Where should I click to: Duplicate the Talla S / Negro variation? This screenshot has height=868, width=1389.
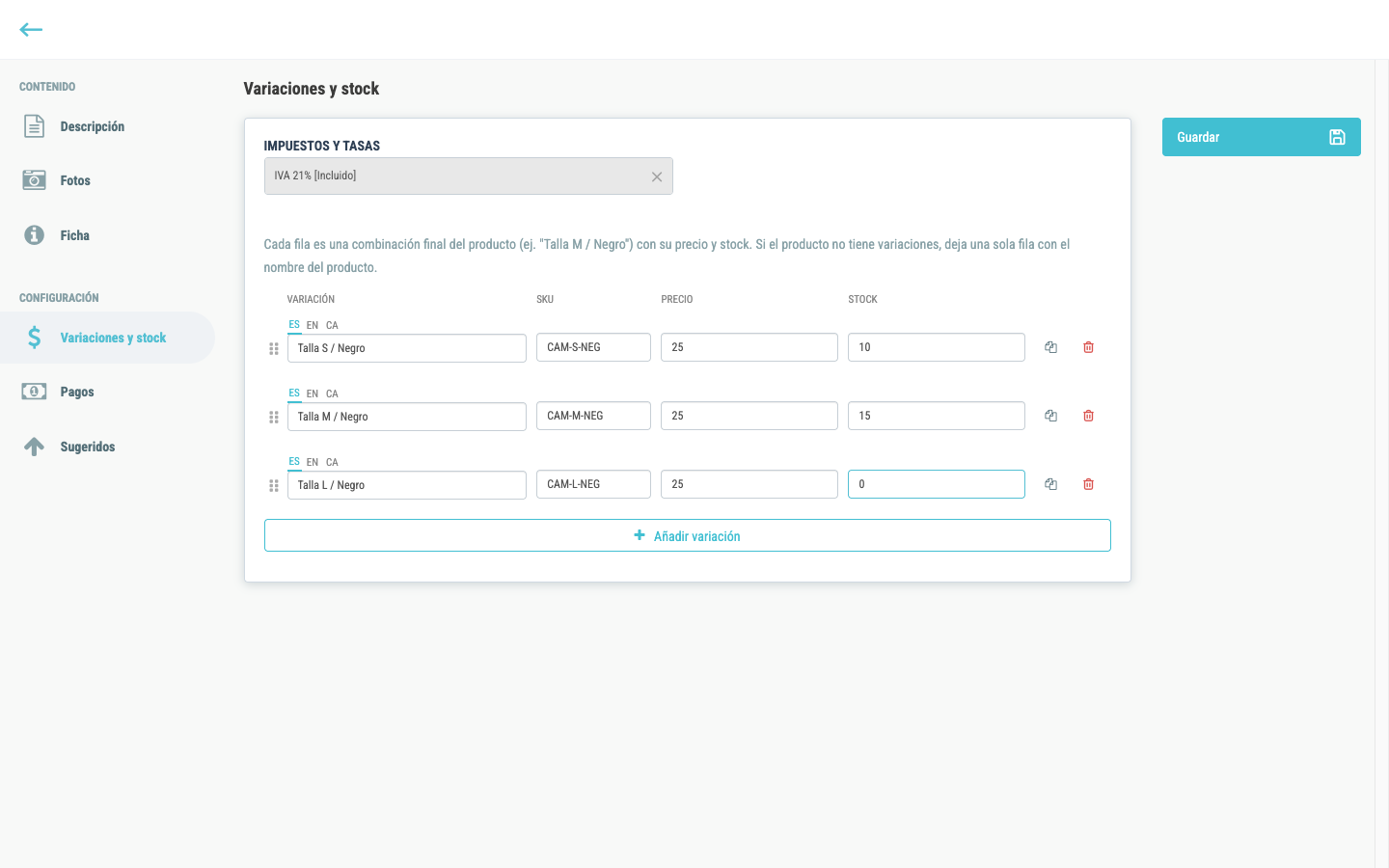(x=1050, y=347)
